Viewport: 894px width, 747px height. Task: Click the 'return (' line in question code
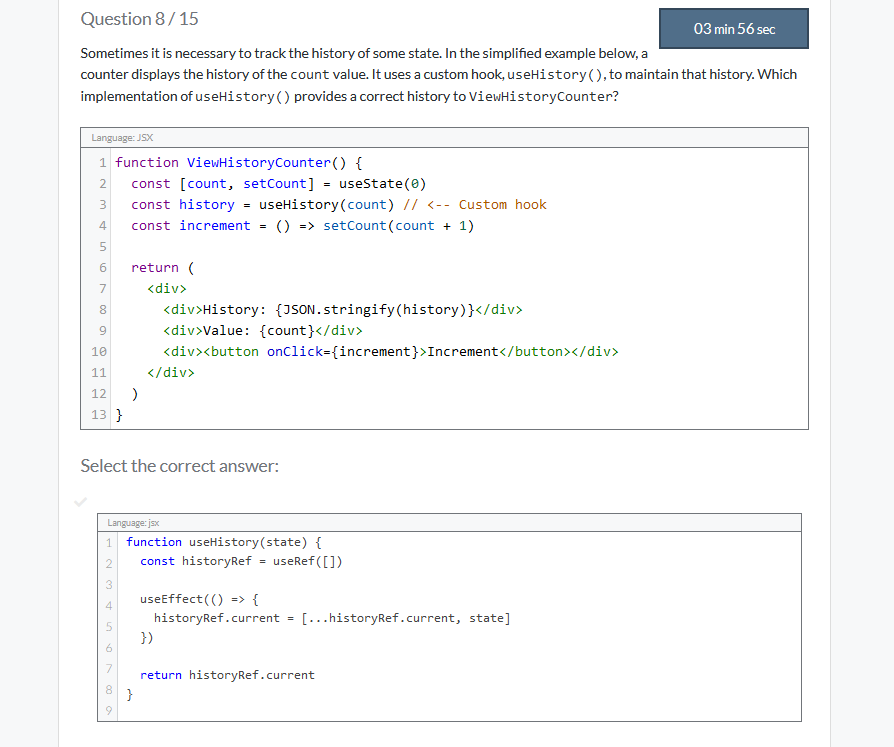coord(162,267)
